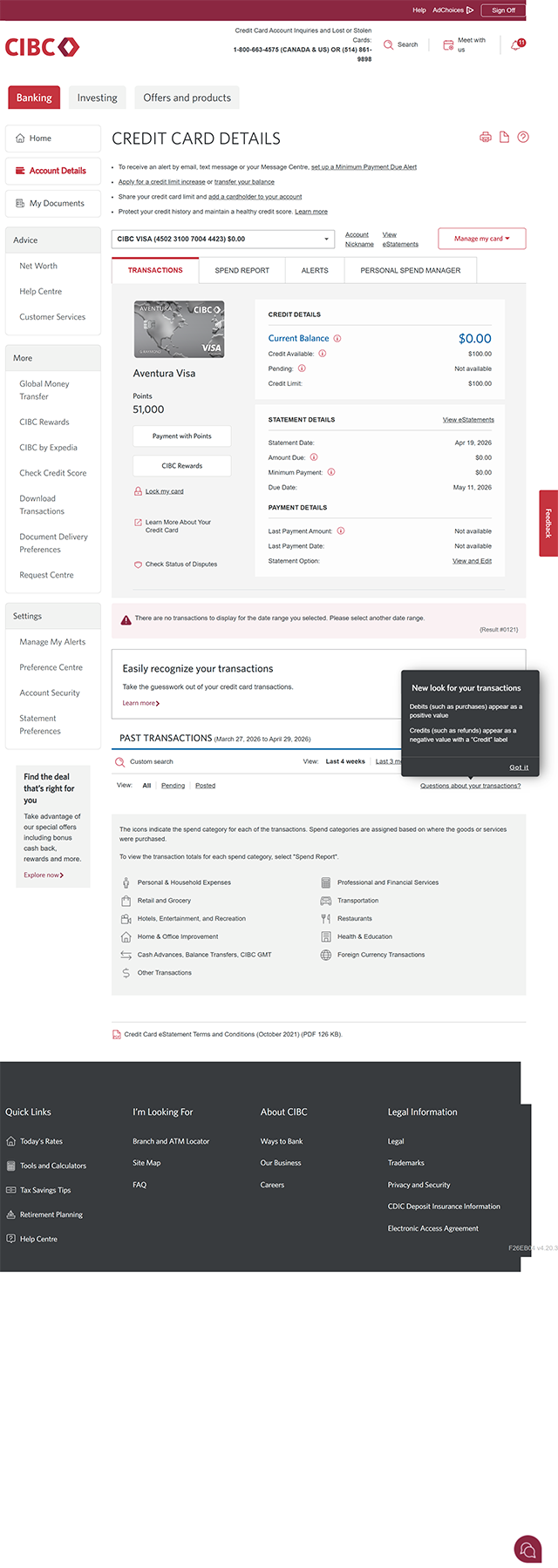The image size is (558, 1568).
Task: Click the Lock my card padlock icon
Action: pos(138,491)
